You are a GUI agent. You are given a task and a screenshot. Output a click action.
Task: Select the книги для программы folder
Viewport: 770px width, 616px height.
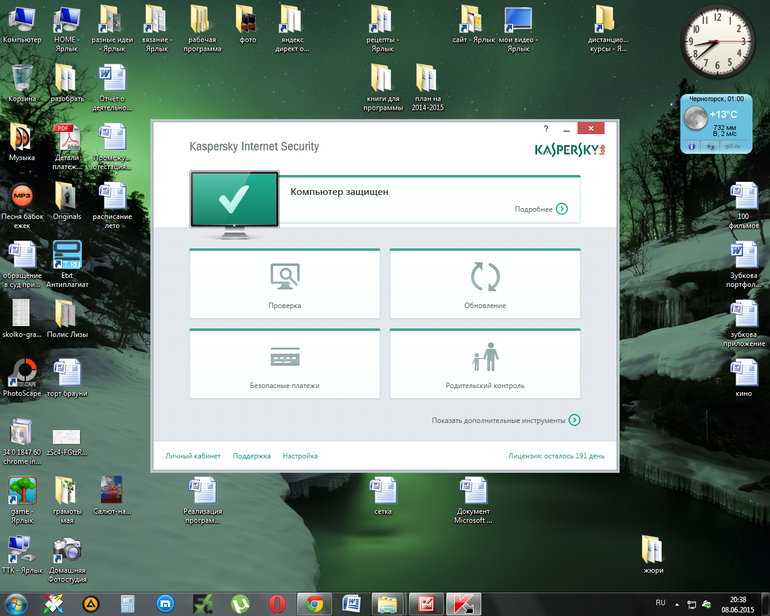(x=383, y=87)
